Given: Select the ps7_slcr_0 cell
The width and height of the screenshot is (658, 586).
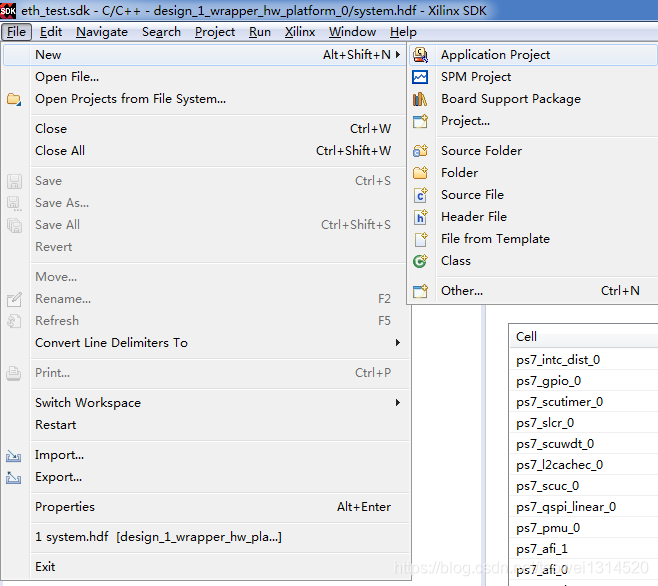Looking at the screenshot, I should [x=584, y=423].
